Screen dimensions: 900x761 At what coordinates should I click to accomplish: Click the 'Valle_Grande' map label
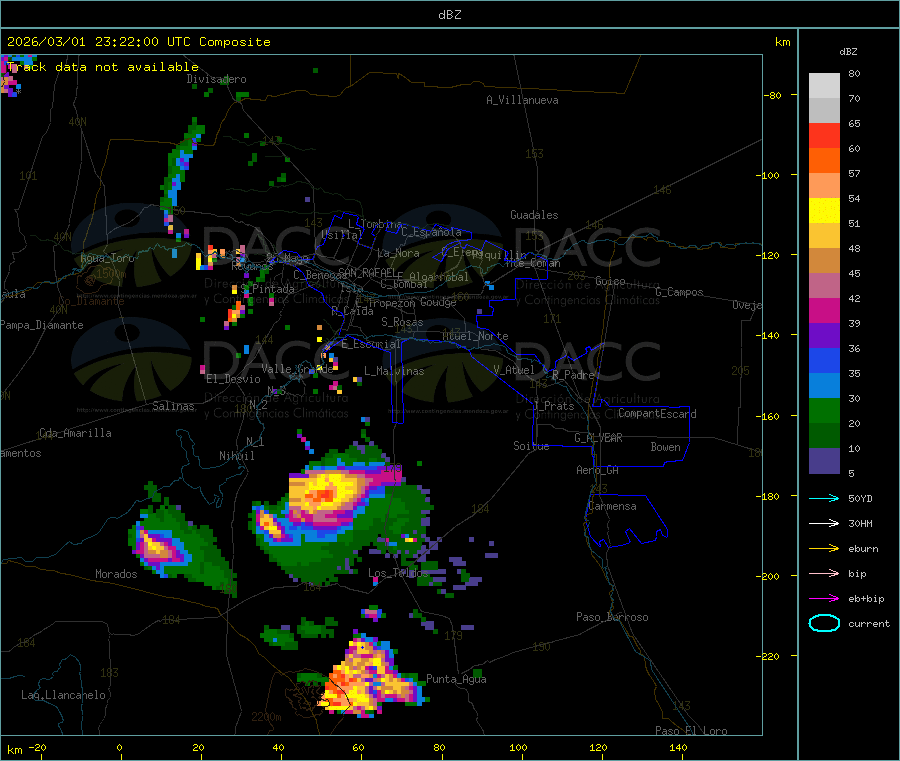click(x=297, y=369)
